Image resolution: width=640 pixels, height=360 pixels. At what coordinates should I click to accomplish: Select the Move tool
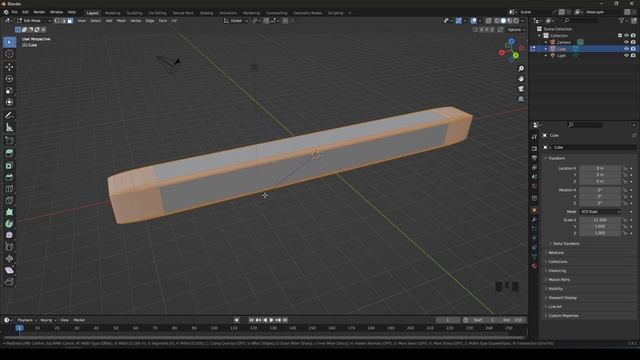click(9, 67)
